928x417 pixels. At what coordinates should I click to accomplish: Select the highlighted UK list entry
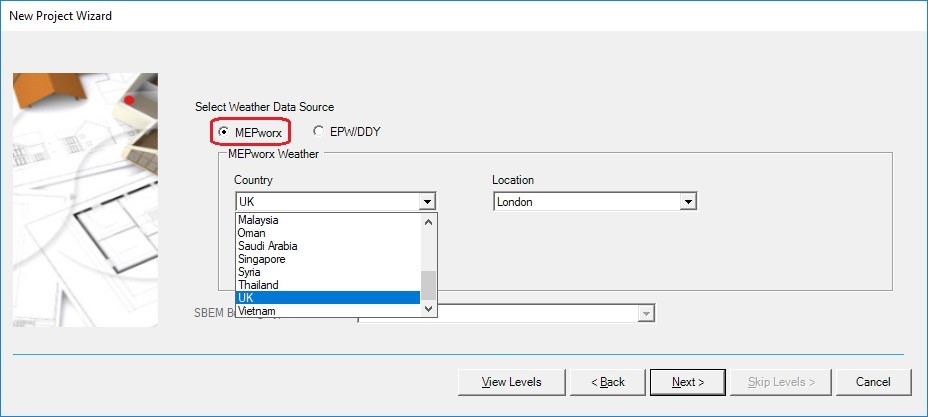(x=328, y=298)
